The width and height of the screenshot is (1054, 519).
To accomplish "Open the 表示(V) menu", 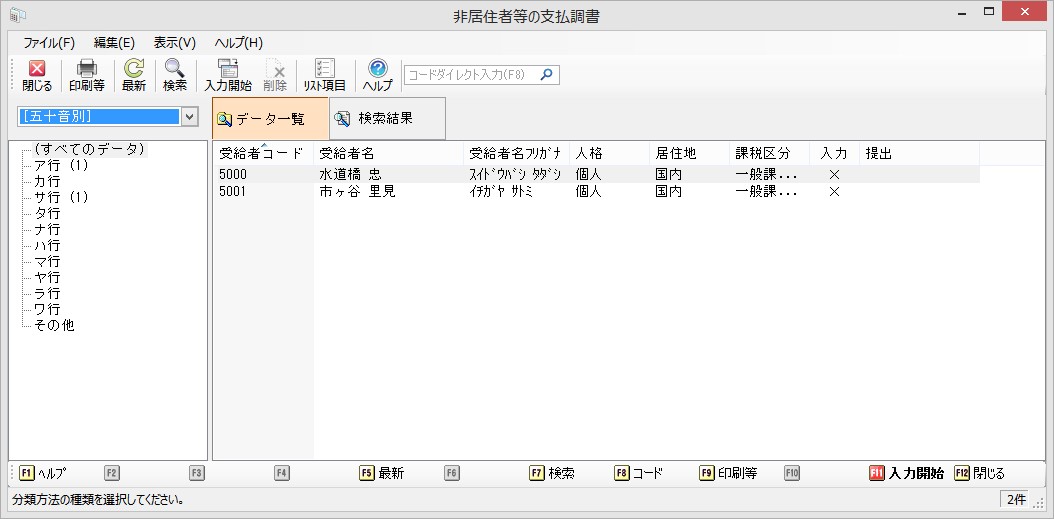I will click(174, 43).
